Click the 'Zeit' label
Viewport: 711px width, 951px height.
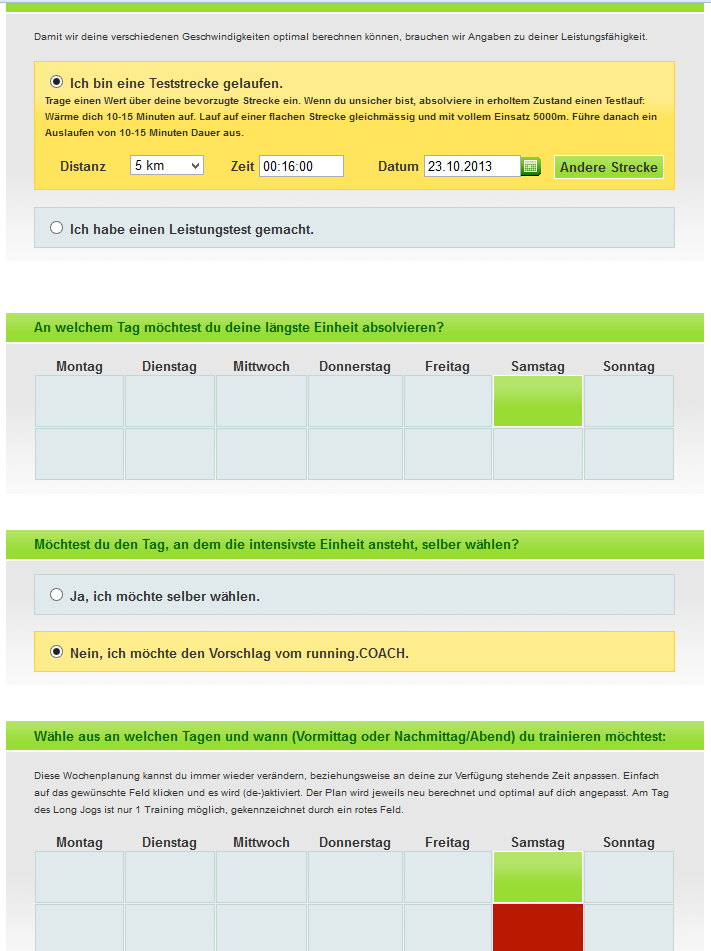(243, 167)
